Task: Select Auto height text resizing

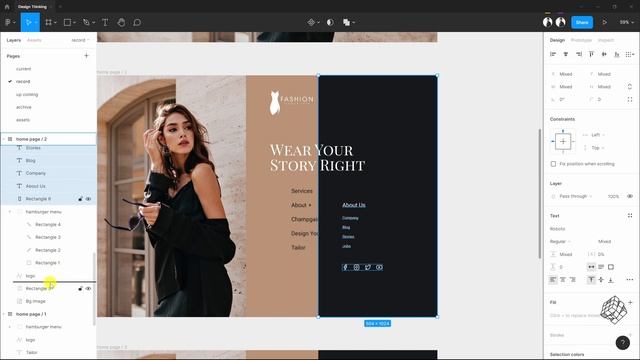Action: coord(601,267)
